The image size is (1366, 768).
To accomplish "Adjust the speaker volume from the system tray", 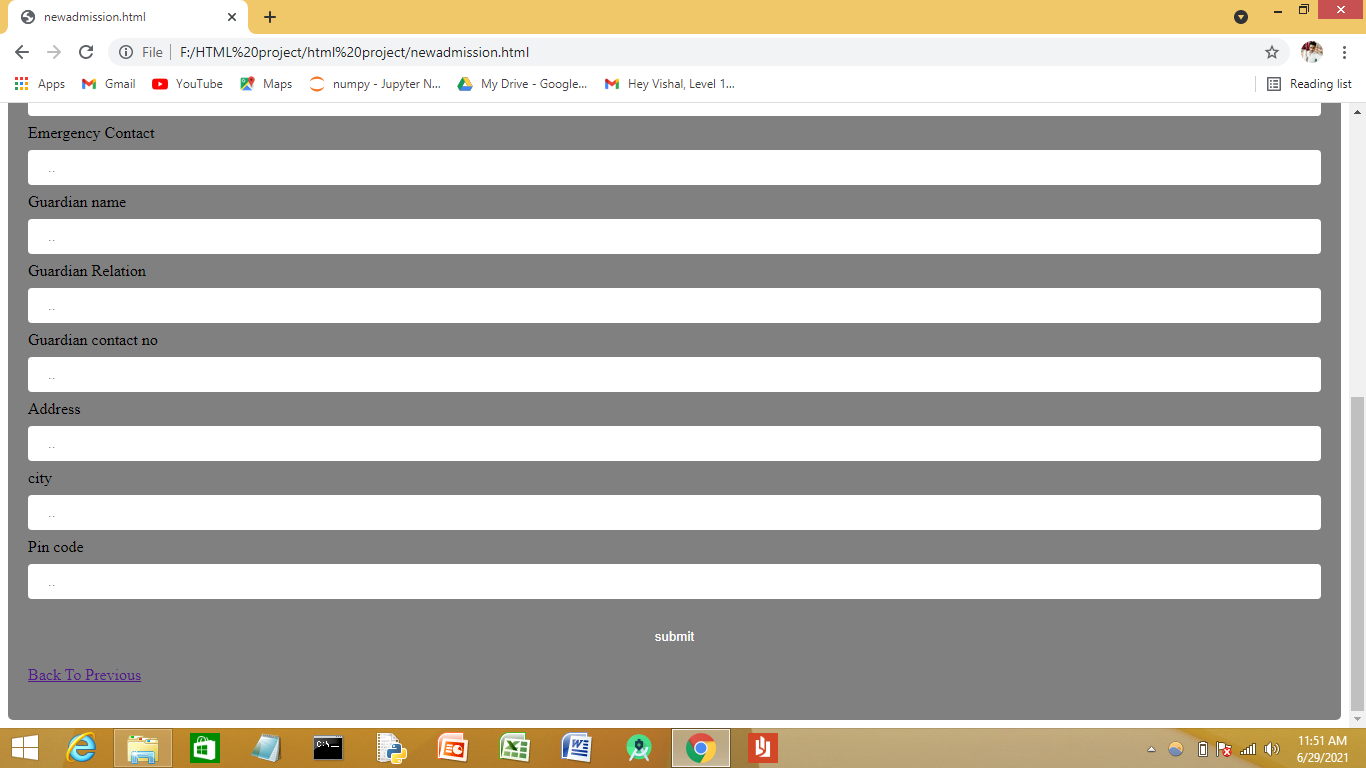I will coord(1271,749).
